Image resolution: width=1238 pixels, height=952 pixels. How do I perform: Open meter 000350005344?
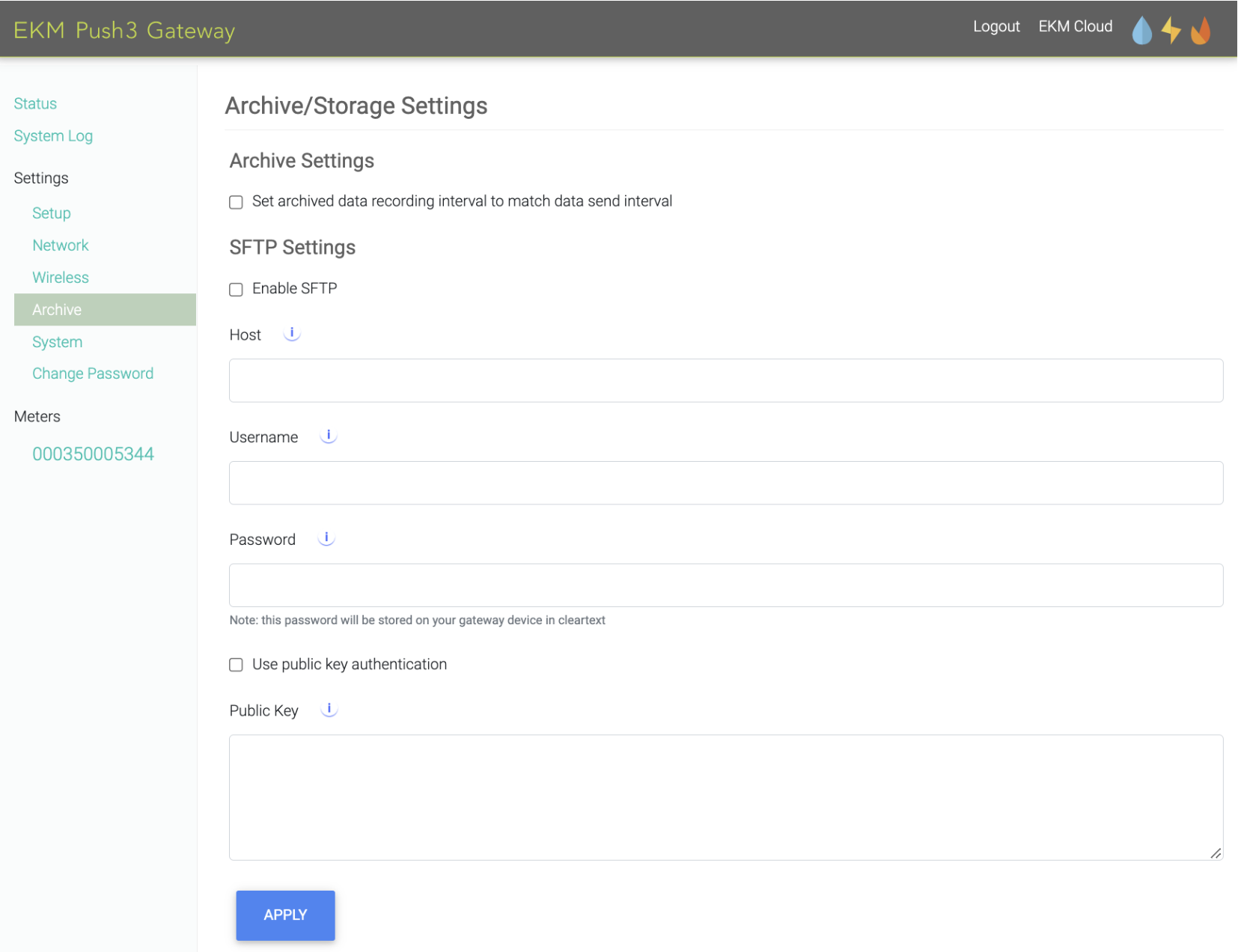(93, 454)
